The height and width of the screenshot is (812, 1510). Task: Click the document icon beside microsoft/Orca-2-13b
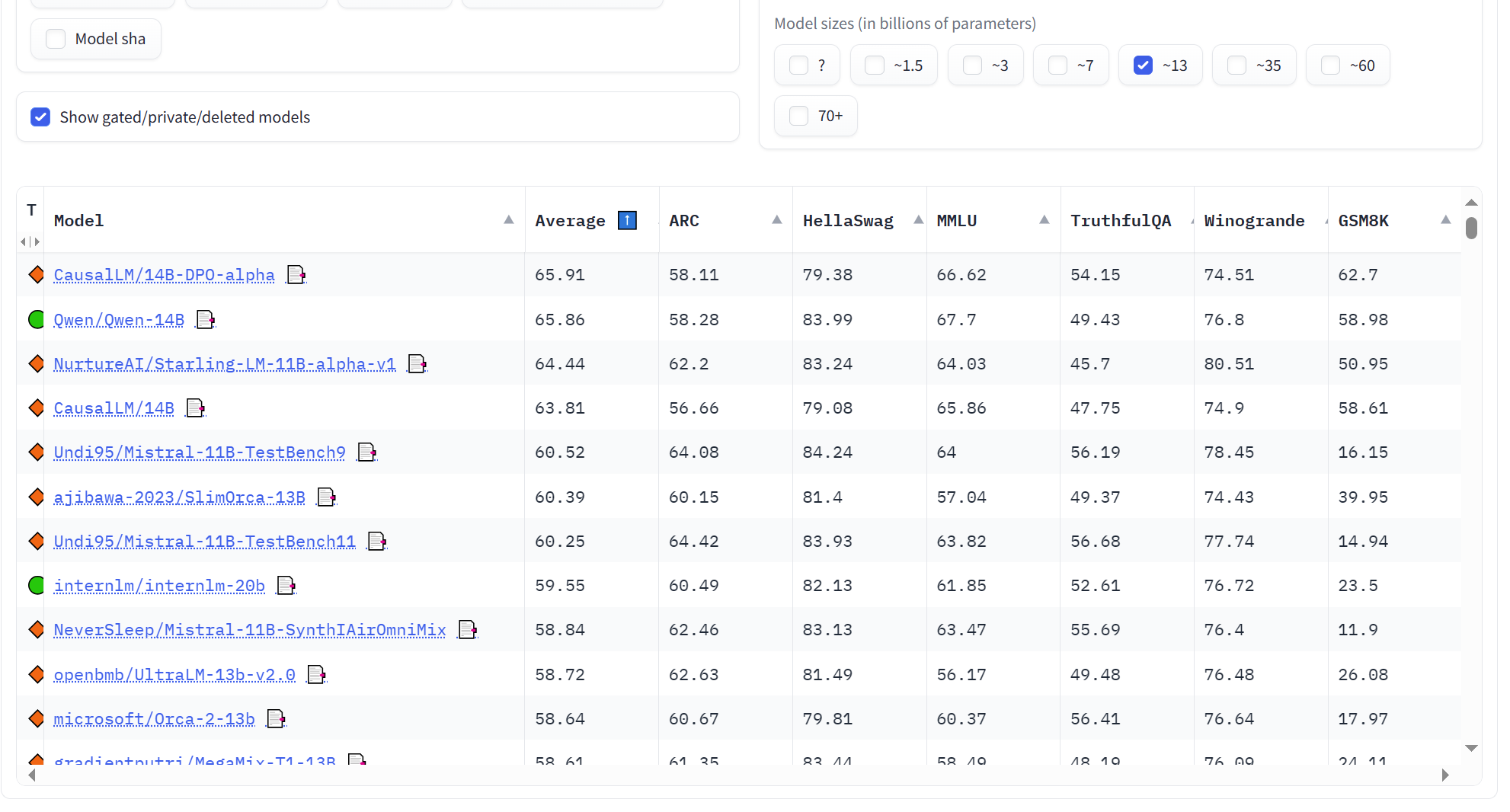(276, 719)
